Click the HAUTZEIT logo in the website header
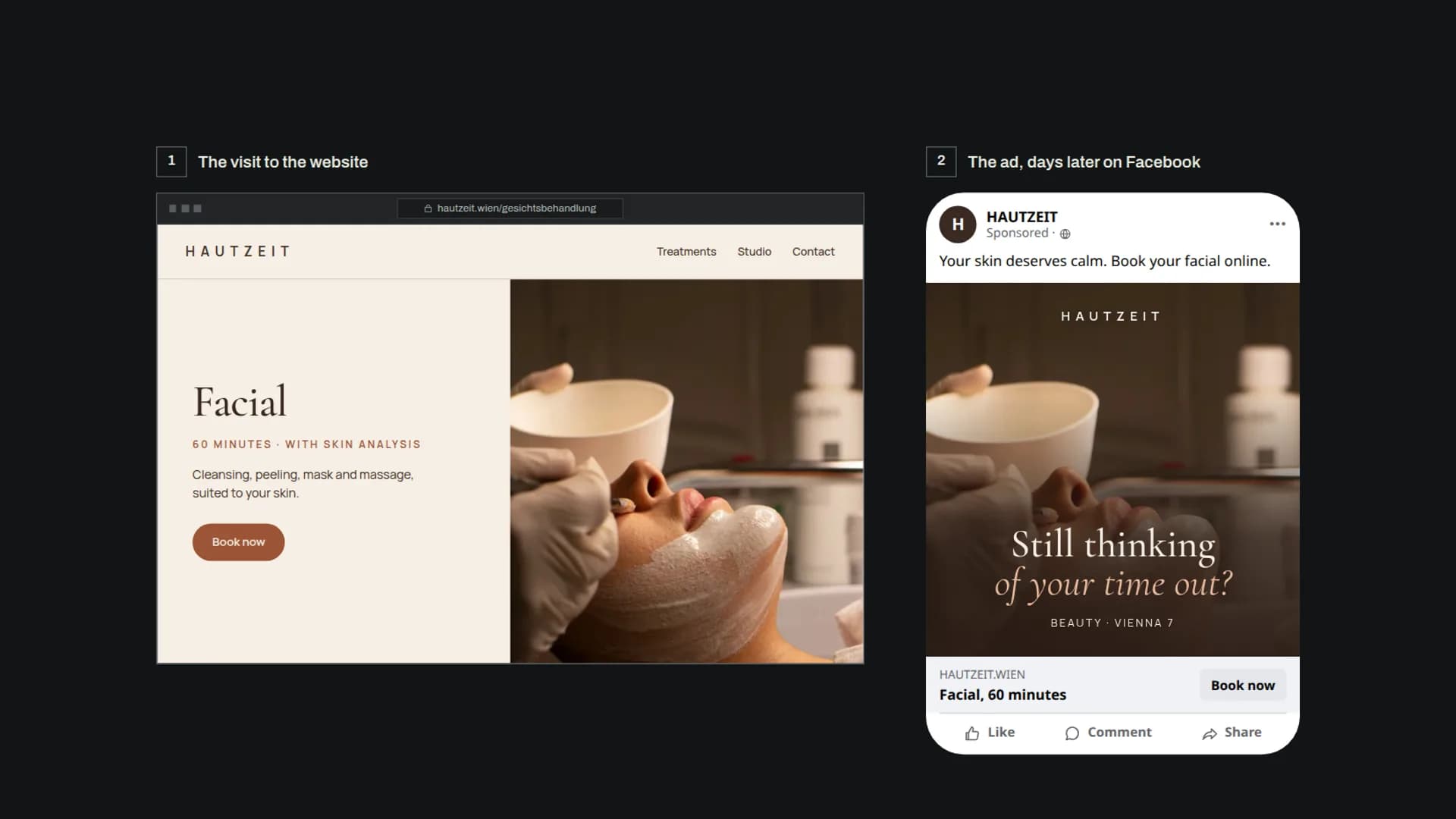The height and width of the screenshot is (819, 1456). point(237,252)
